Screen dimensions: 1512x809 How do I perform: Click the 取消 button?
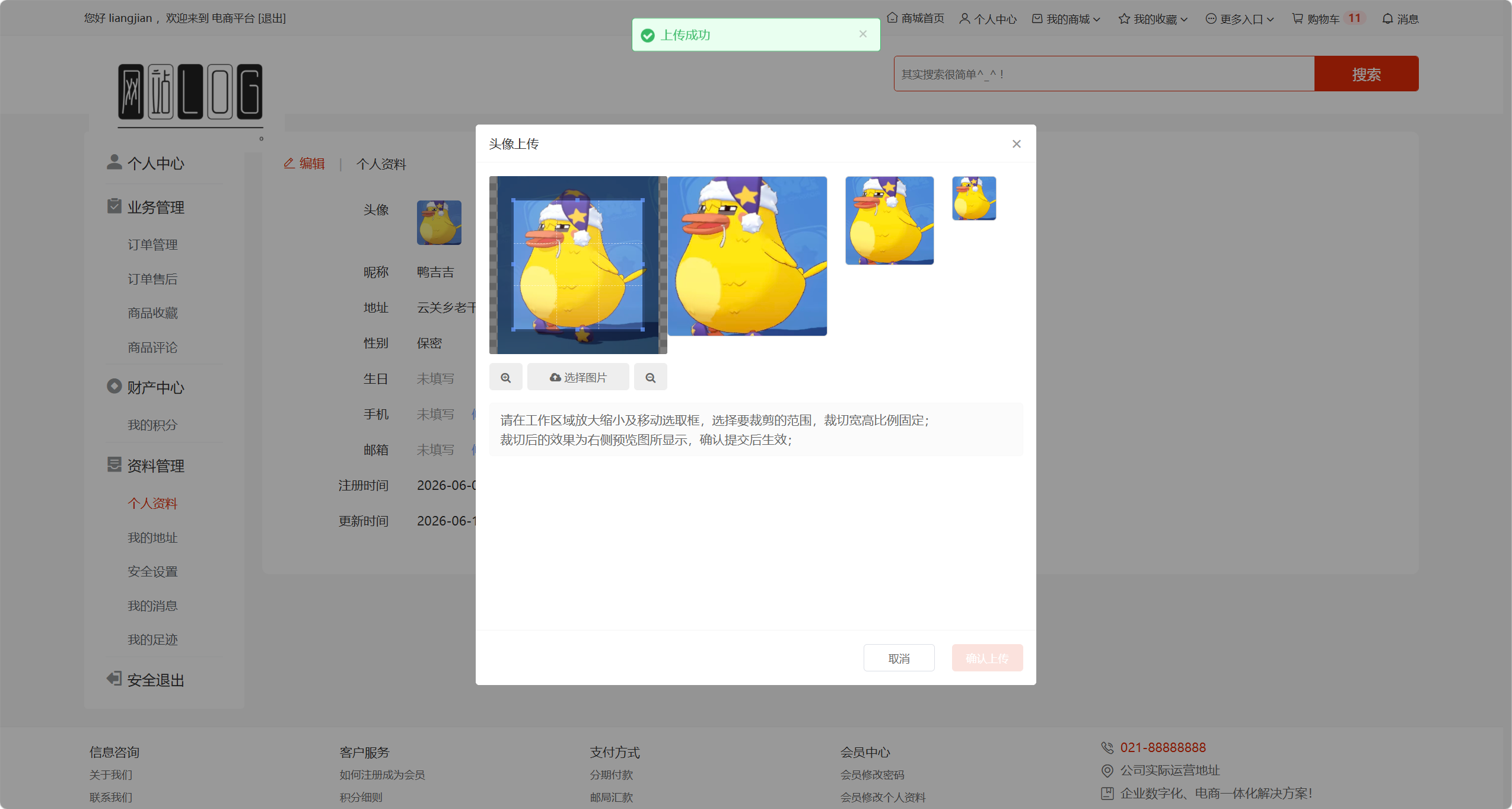[899, 658]
